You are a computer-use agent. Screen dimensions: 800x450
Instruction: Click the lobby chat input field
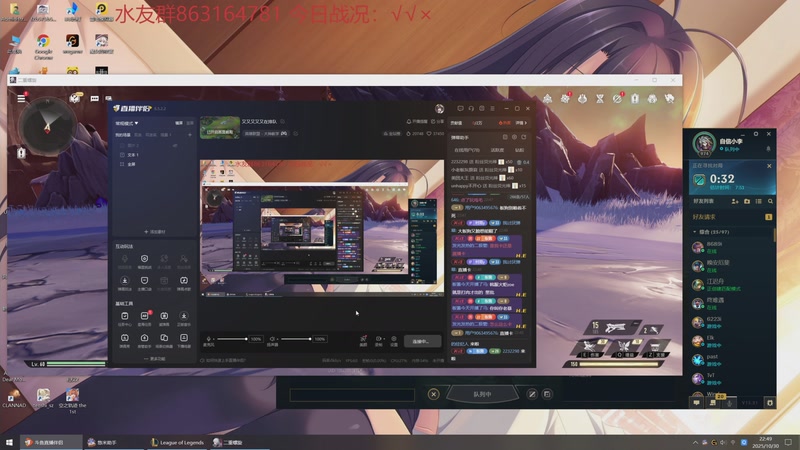coord(352,395)
